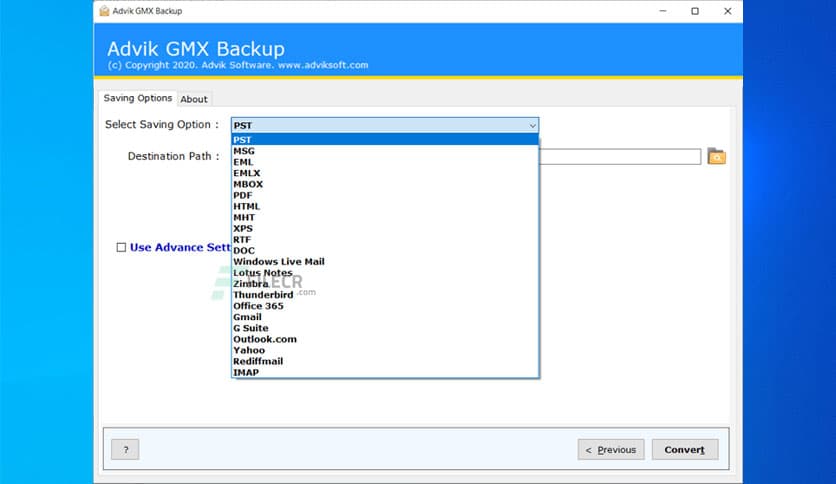
Task: Enable the Use Advance Settings checkbox
Action: (121, 247)
